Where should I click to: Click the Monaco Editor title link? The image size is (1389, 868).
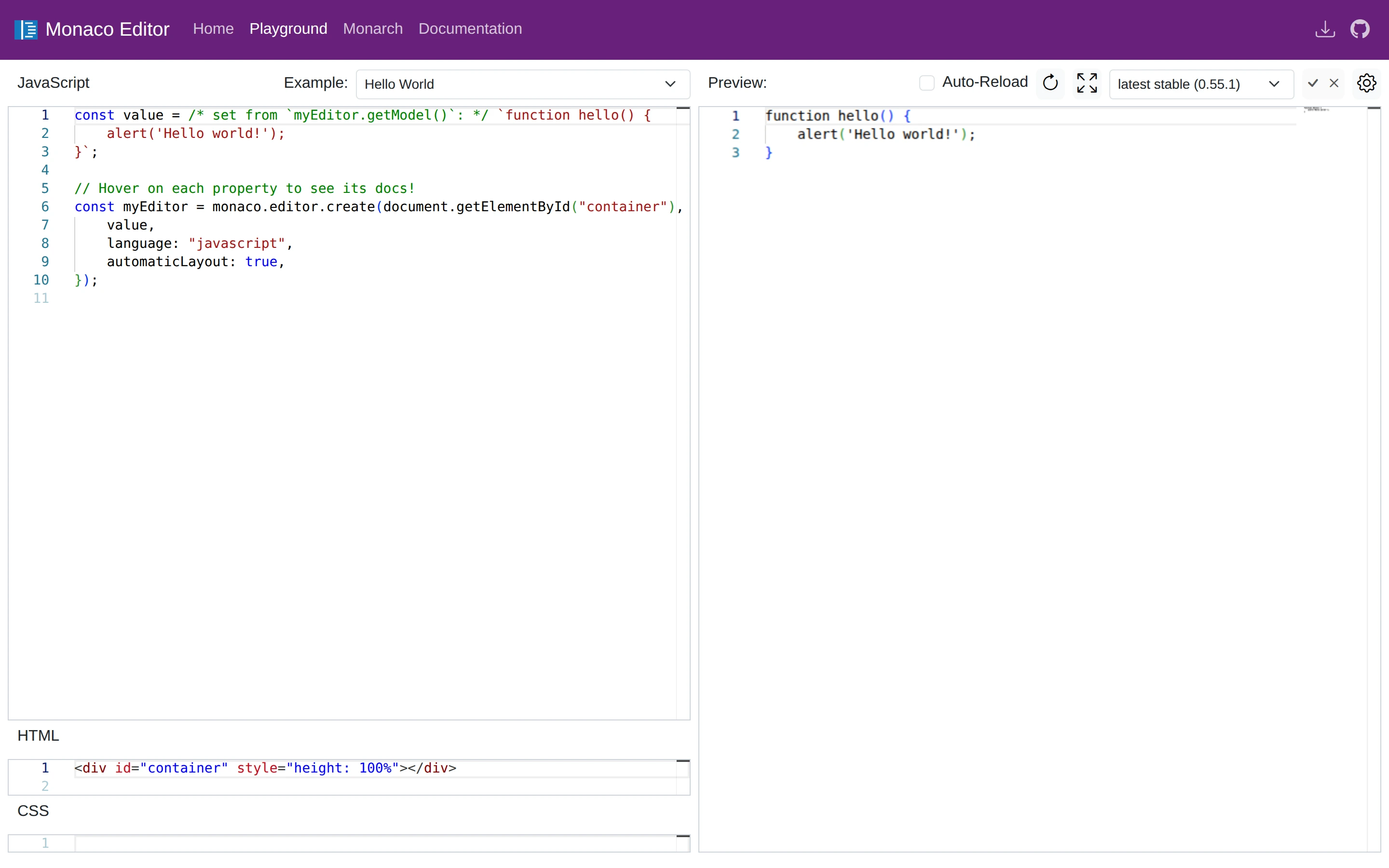point(108,29)
